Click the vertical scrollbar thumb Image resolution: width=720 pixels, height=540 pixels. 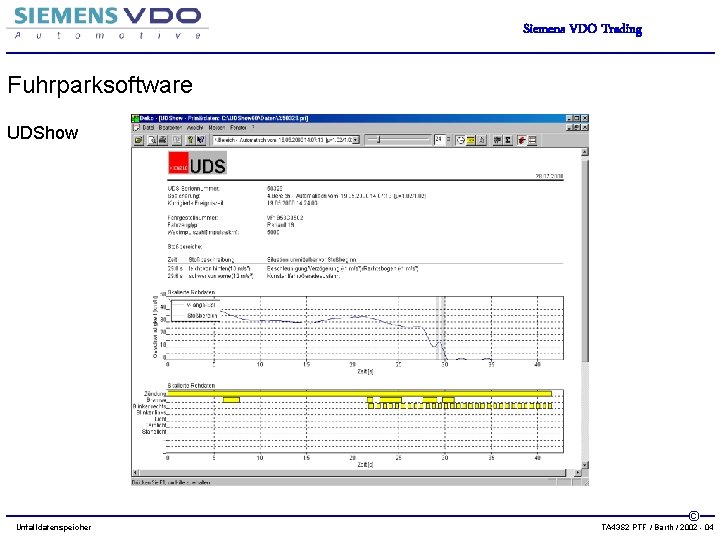point(585,259)
